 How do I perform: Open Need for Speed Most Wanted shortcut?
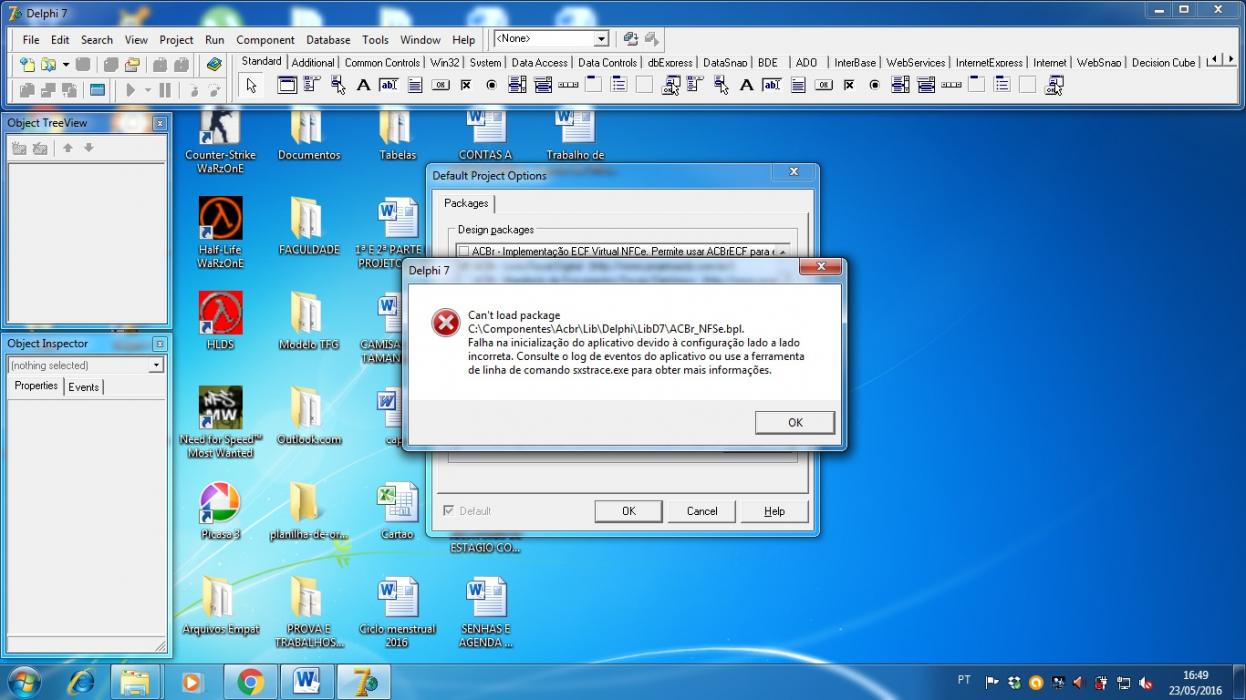(x=220, y=422)
